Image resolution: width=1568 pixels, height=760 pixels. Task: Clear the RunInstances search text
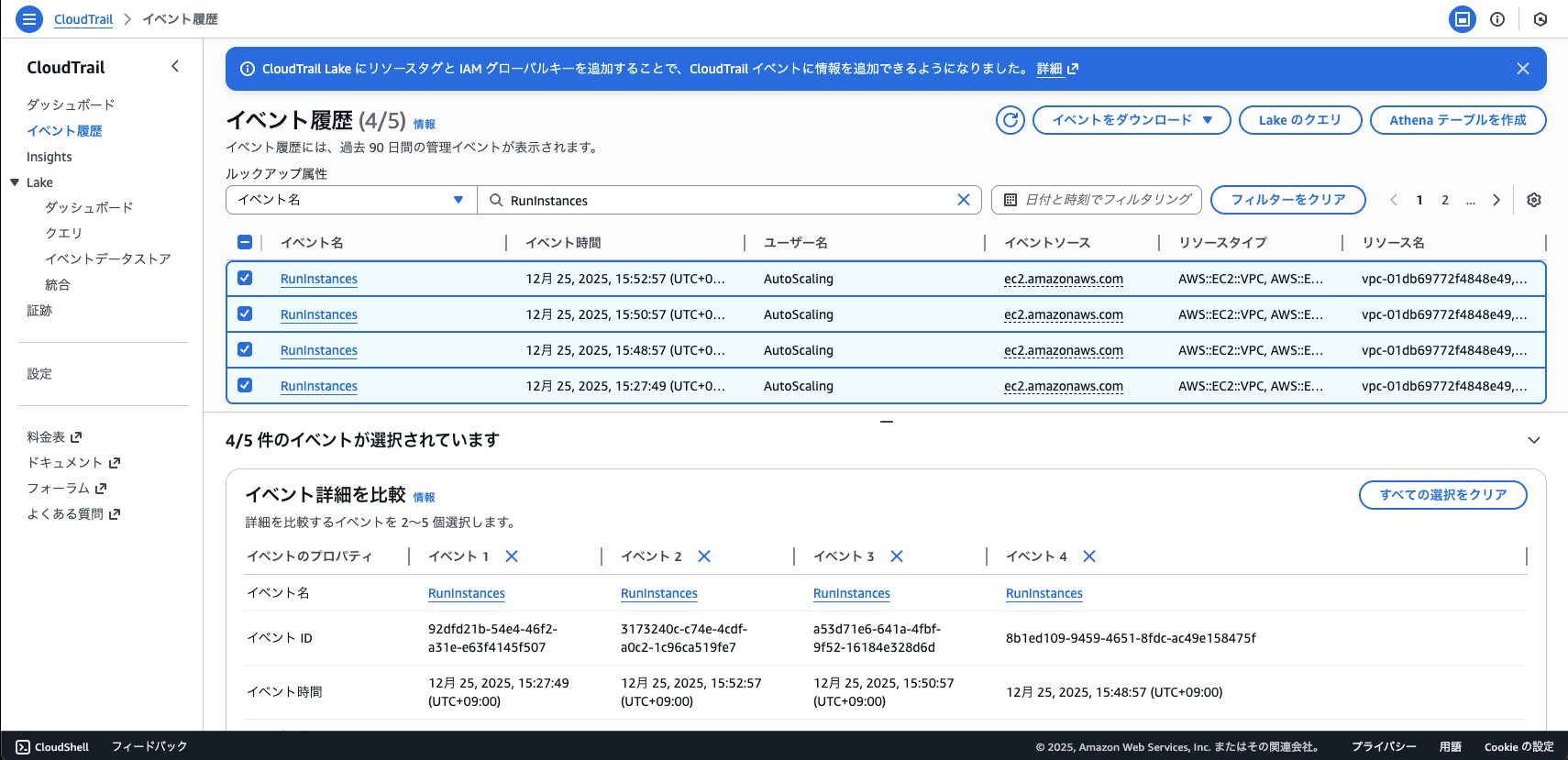click(x=963, y=200)
